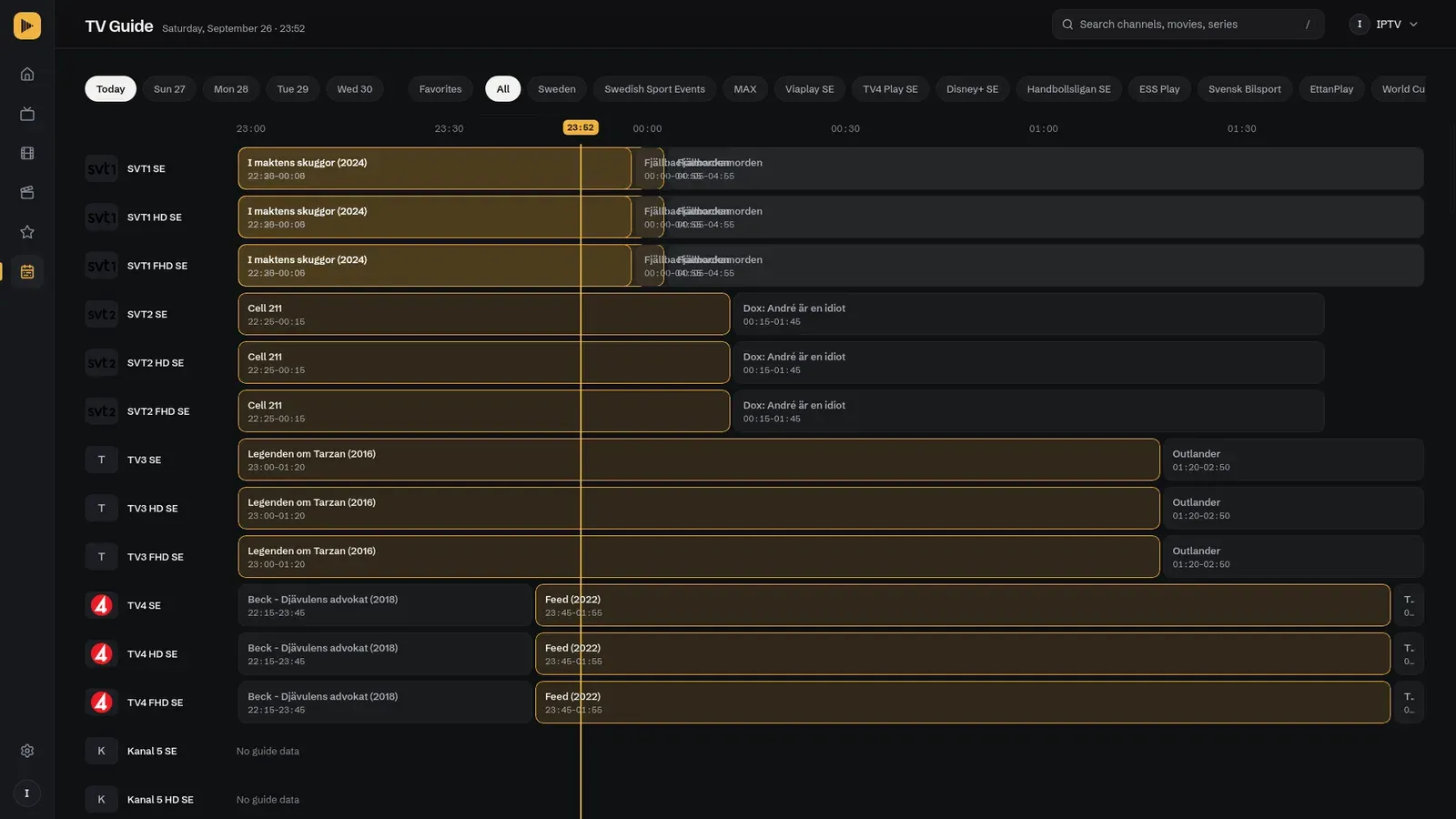Filter by Swedish Sport Events
This screenshot has width=1456, height=819.
pos(655,89)
